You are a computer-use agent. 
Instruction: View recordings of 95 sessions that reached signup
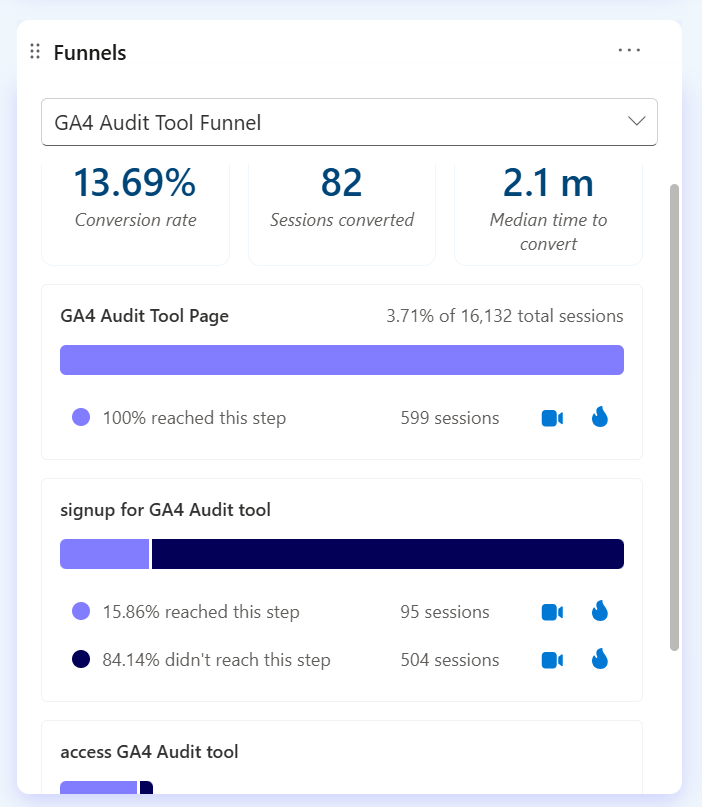(x=552, y=612)
